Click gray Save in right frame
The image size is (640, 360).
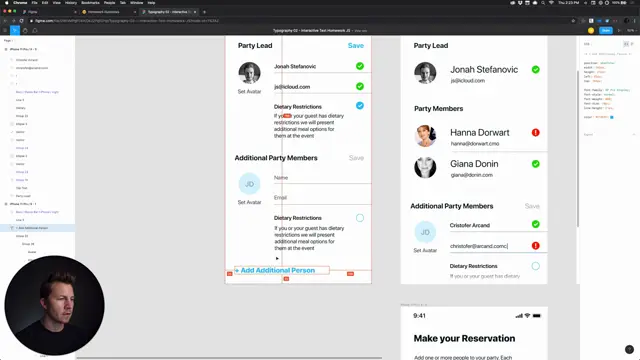pos(532,206)
